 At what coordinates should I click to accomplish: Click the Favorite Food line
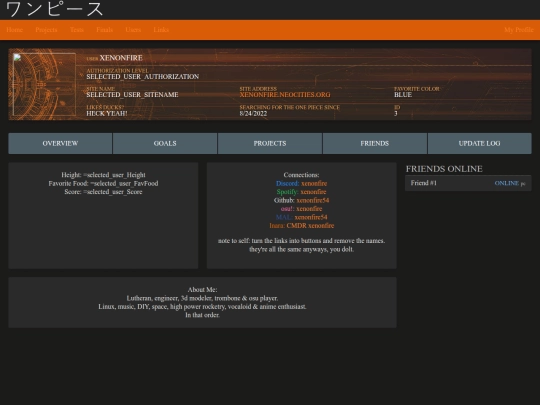pos(103,183)
